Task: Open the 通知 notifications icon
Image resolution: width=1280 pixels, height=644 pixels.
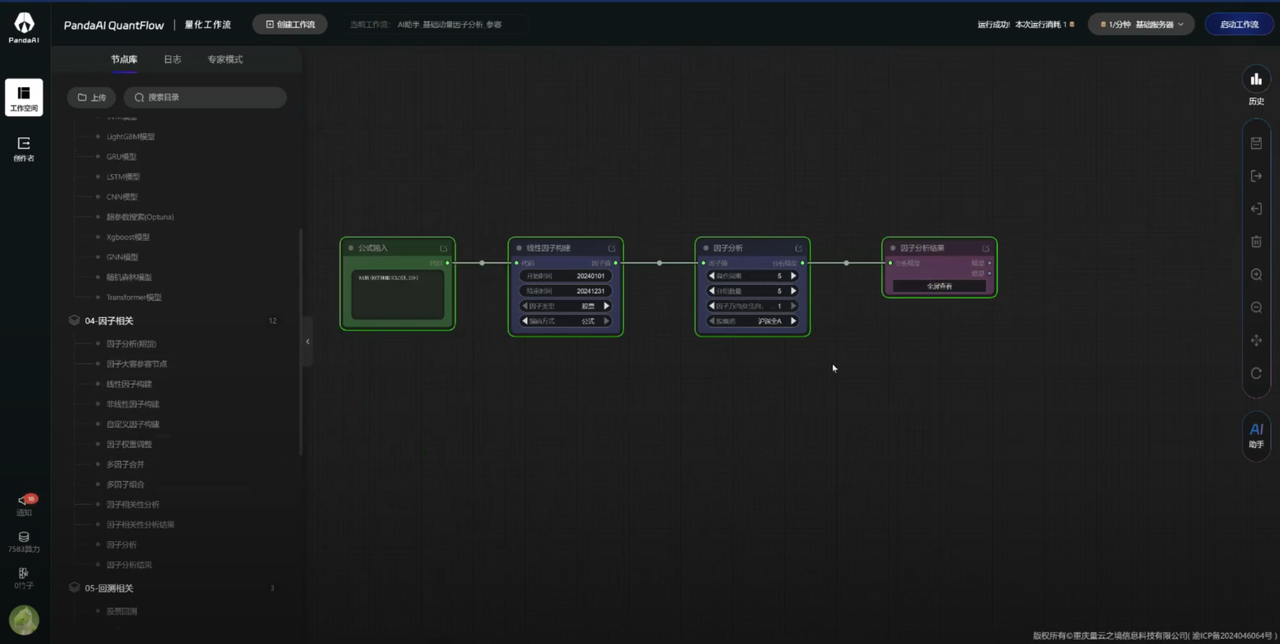Action: coord(24,504)
